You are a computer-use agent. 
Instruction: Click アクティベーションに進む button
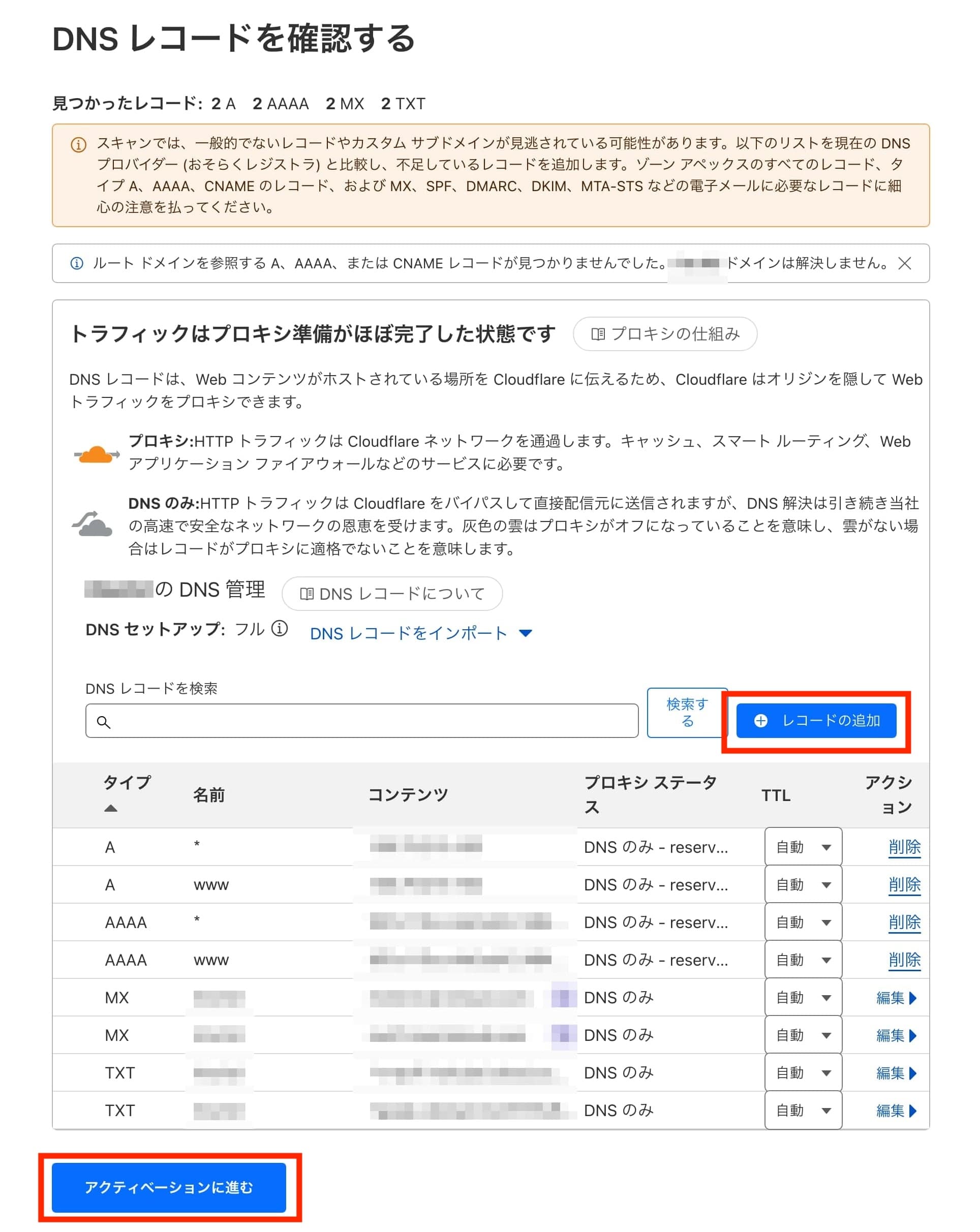tap(169, 1187)
